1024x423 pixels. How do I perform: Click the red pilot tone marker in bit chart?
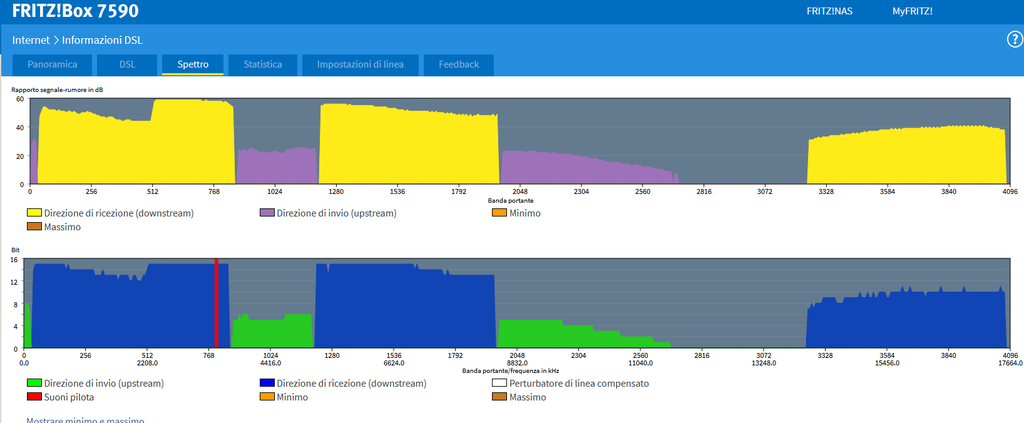point(215,305)
